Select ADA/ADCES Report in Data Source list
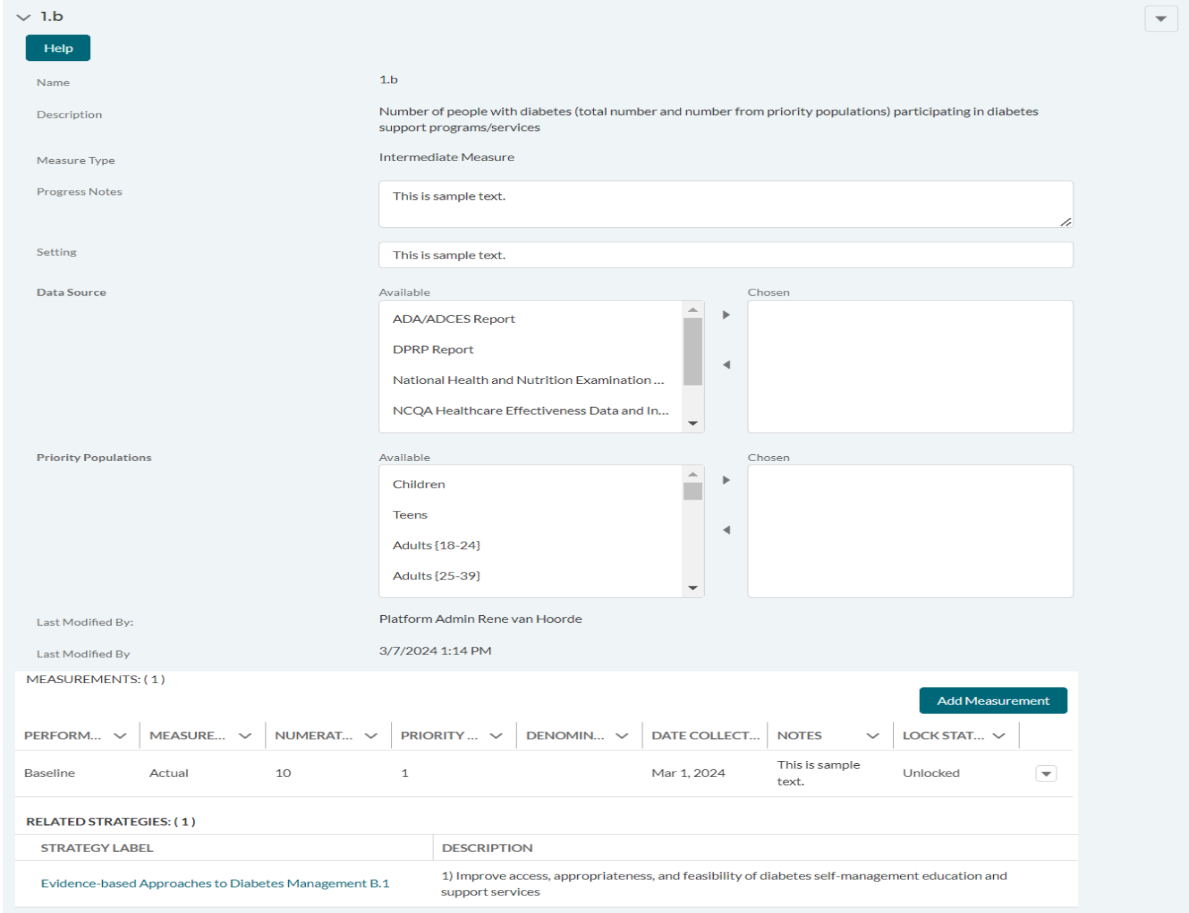 tap(454, 319)
